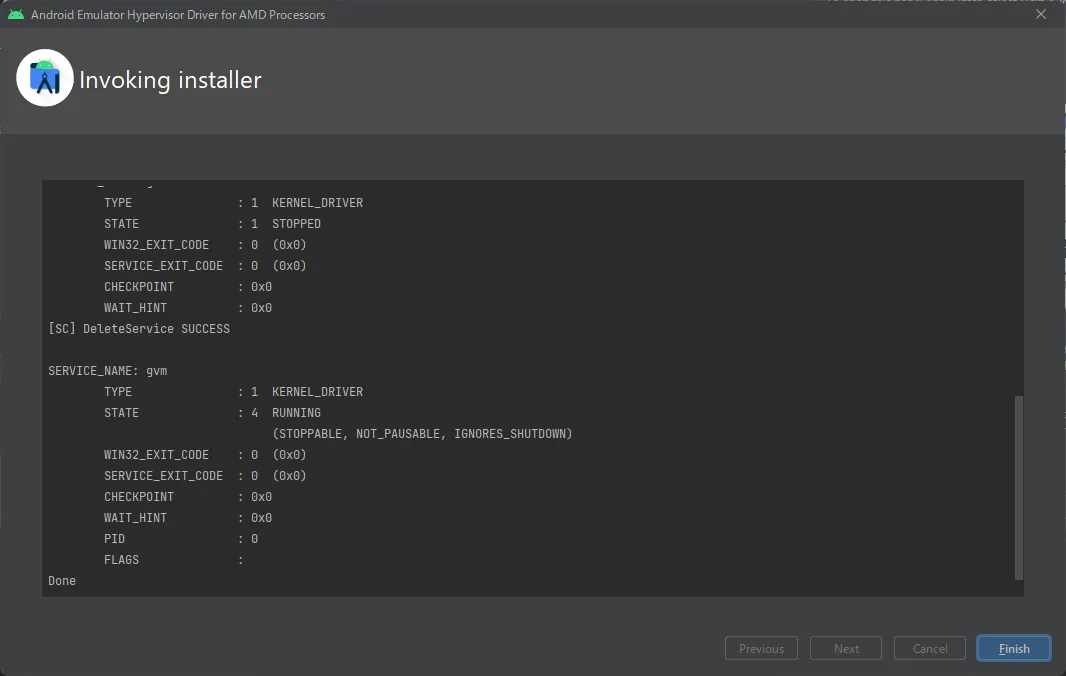Close the hypervisor driver installer window
This screenshot has width=1066, height=676.
tap(1041, 15)
